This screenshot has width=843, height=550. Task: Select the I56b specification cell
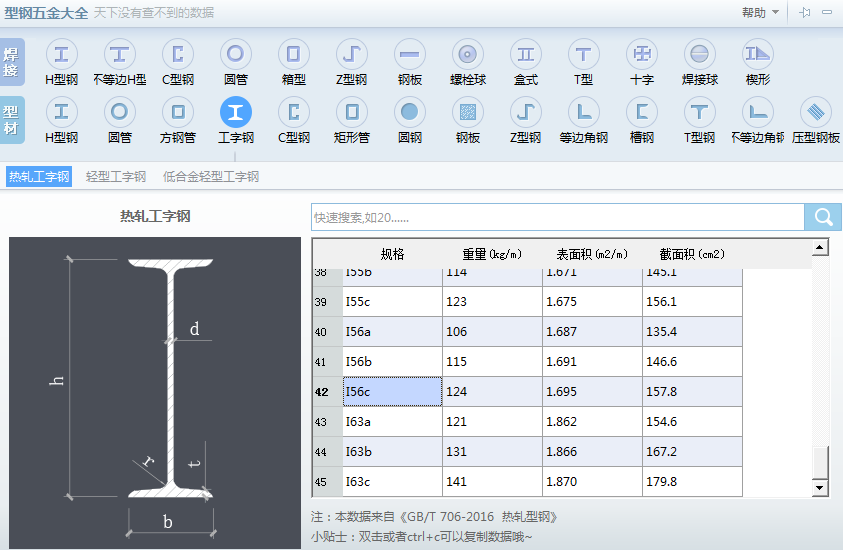[x=392, y=362]
